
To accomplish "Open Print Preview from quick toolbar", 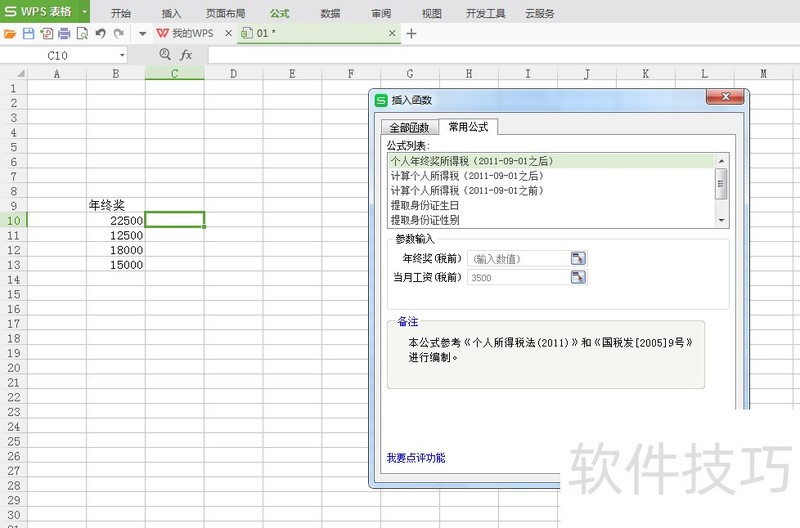I will pos(82,34).
